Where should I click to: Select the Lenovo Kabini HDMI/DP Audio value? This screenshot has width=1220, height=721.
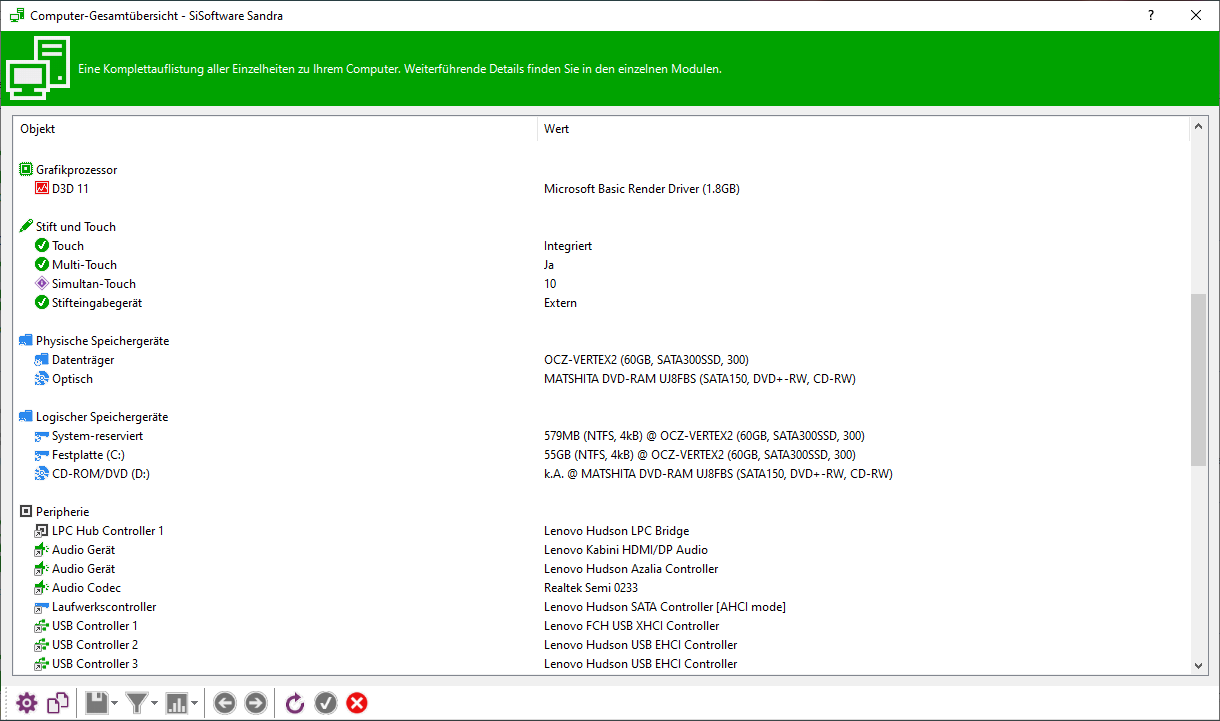(x=626, y=550)
